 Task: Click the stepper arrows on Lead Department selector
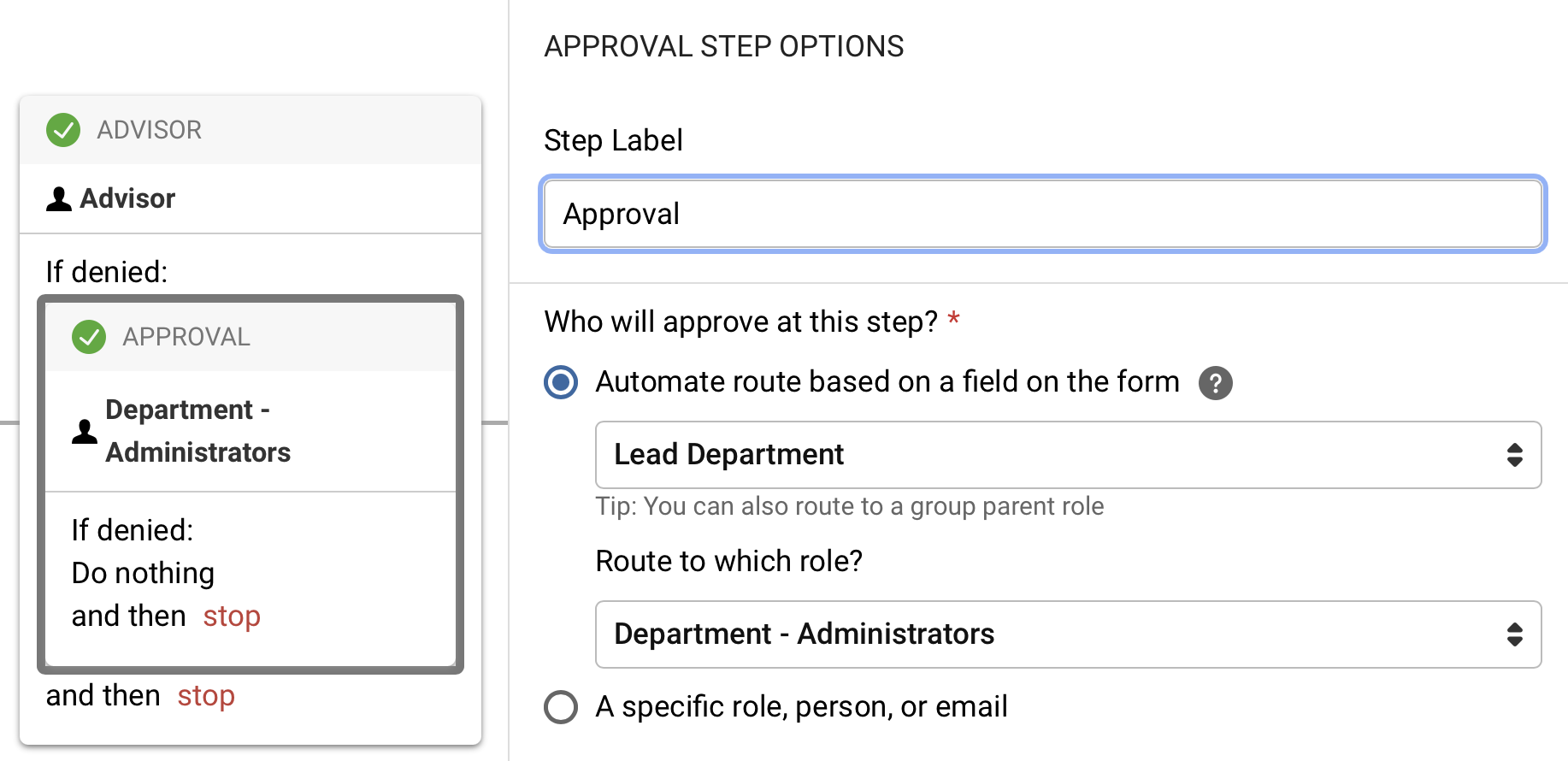click(1516, 455)
